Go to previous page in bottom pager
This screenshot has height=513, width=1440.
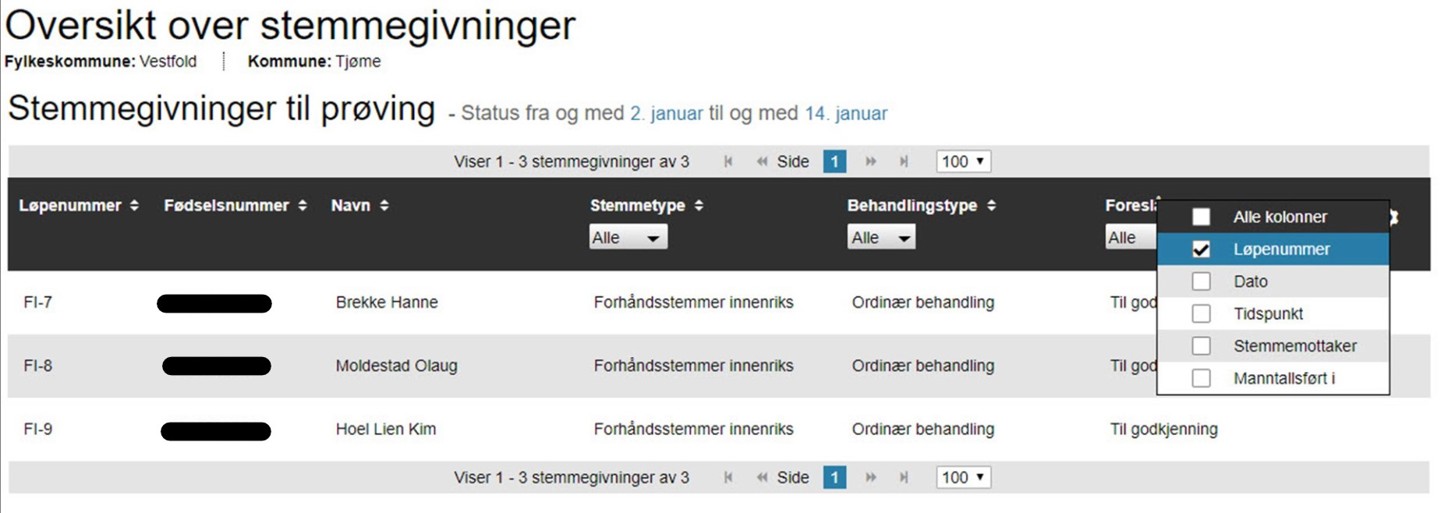point(762,478)
